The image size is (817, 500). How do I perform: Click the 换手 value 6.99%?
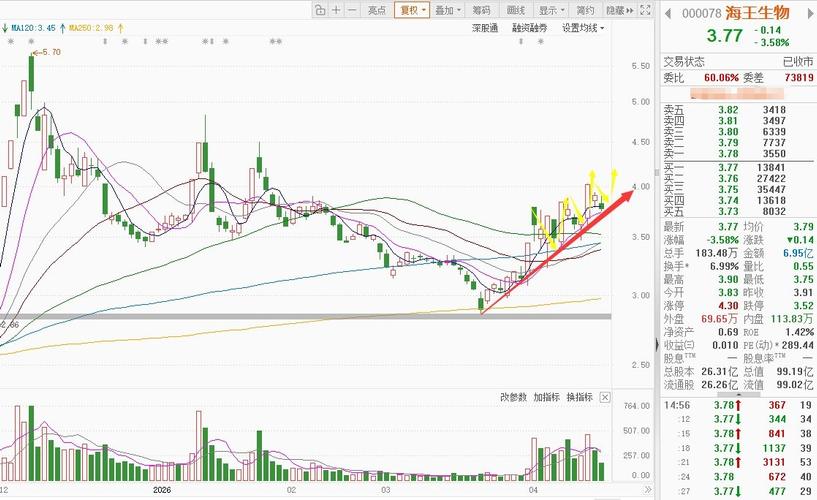pyautogui.click(x=724, y=266)
